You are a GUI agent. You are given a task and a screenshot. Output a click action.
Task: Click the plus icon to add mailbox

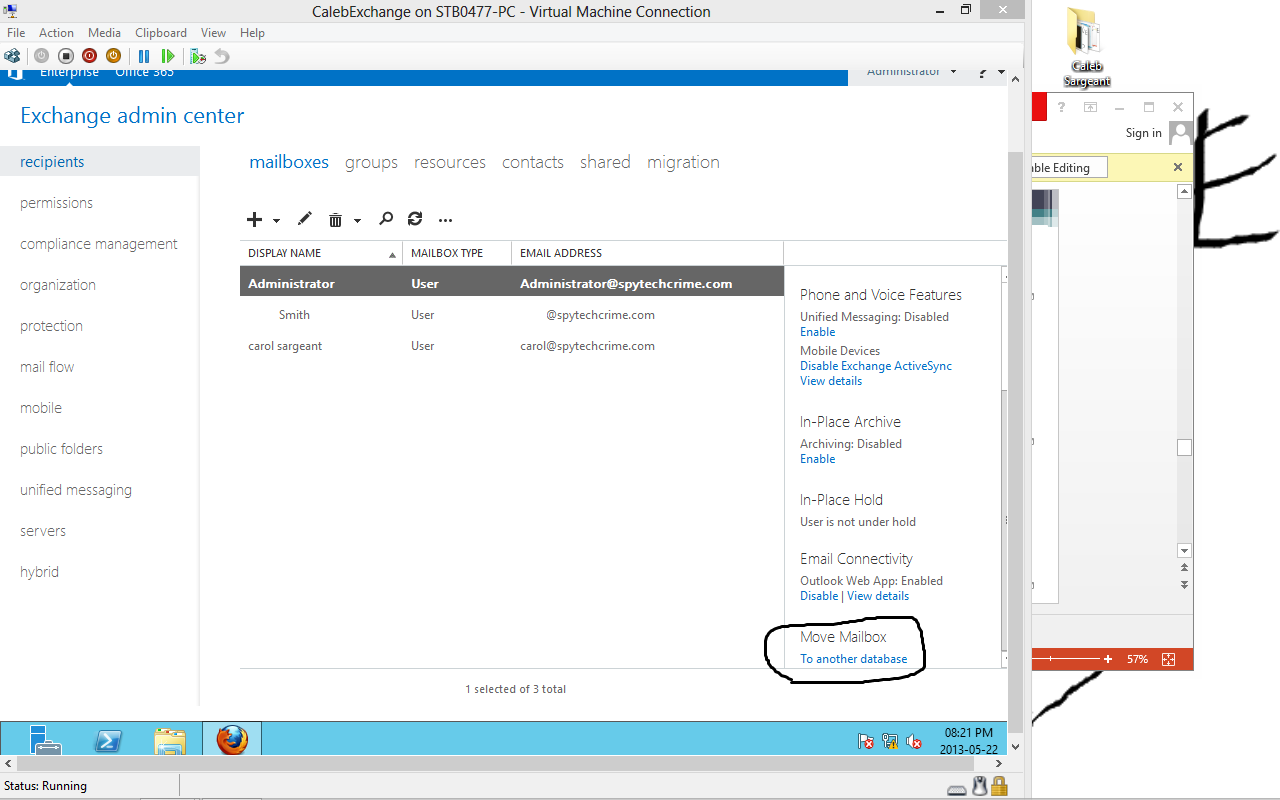254,220
